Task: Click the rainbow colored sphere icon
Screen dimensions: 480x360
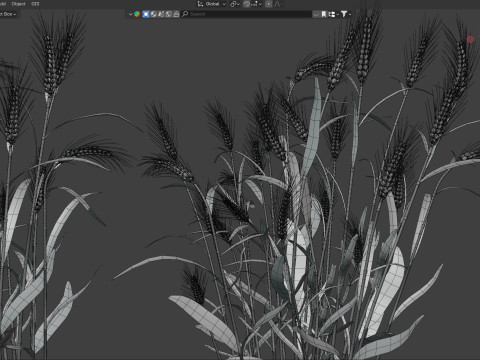Action: pyautogui.click(x=137, y=14)
